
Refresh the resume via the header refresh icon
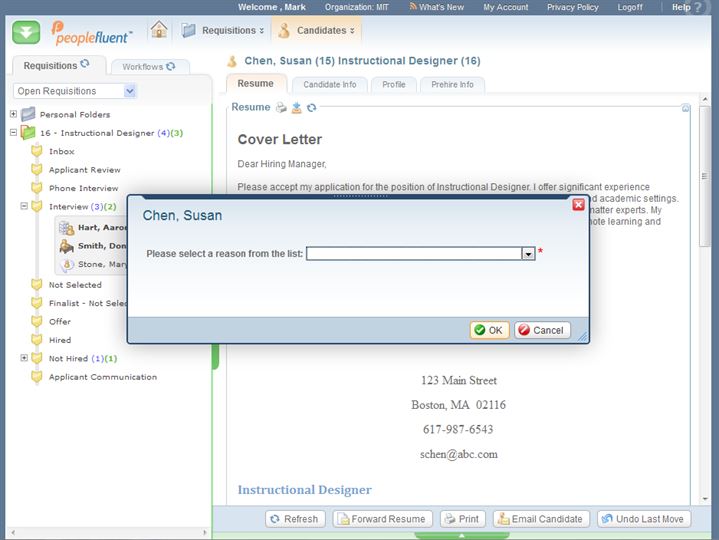click(311, 108)
